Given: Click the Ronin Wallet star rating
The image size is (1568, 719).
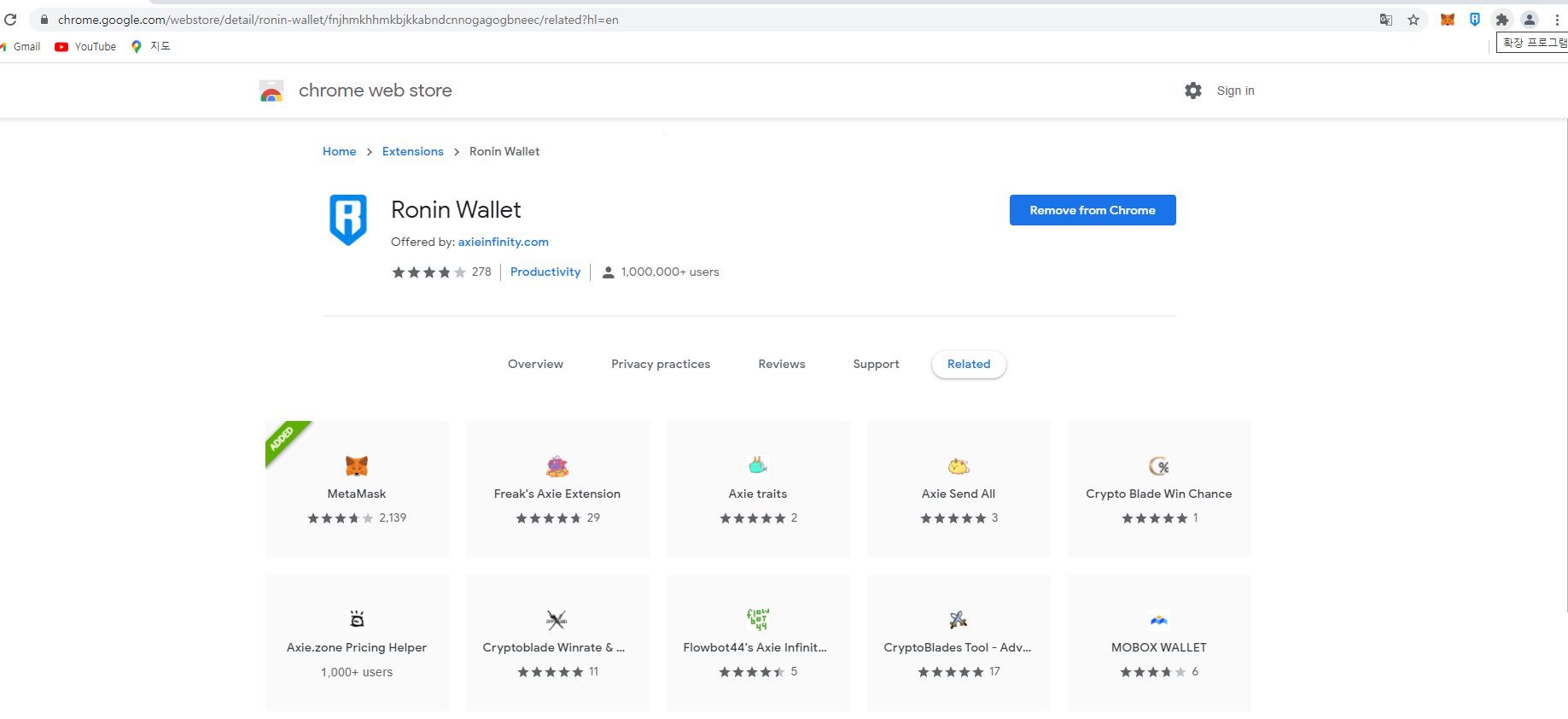Looking at the screenshot, I should pyautogui.click(x=428, y=272).
